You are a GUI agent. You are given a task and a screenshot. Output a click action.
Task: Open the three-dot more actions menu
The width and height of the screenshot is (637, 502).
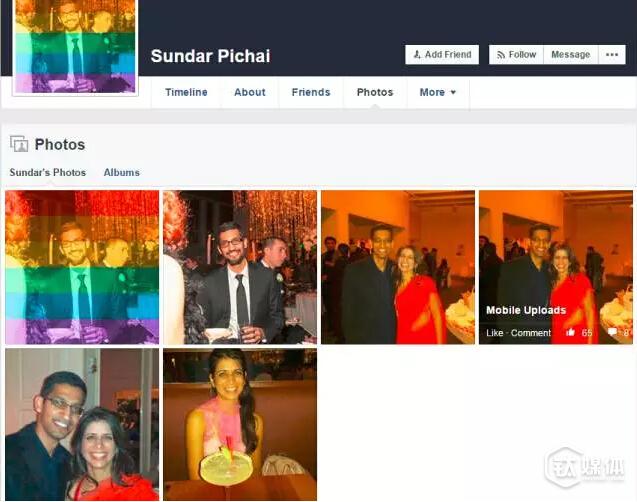tap(612, 54)
